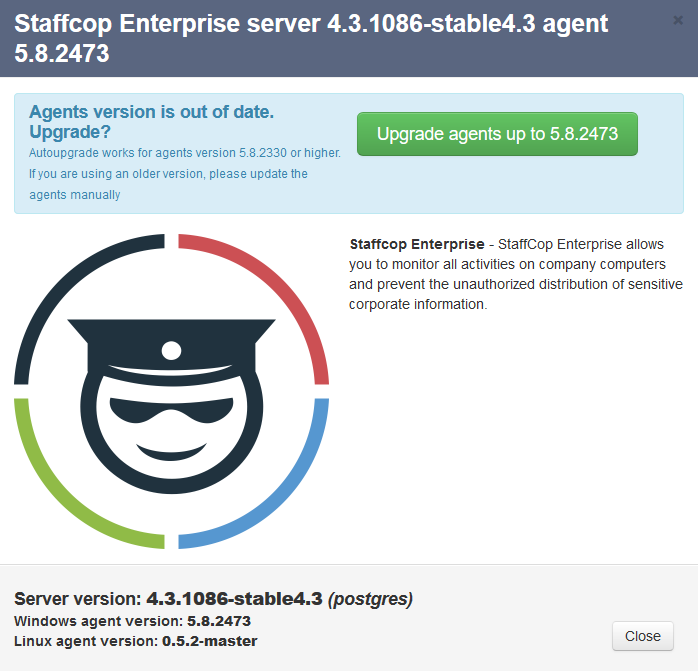The width and height of the screenshot is (698, 671).
Task: Click the bold 'Staffcop Enterprise' description label
Action: click(x=416, y=244)
